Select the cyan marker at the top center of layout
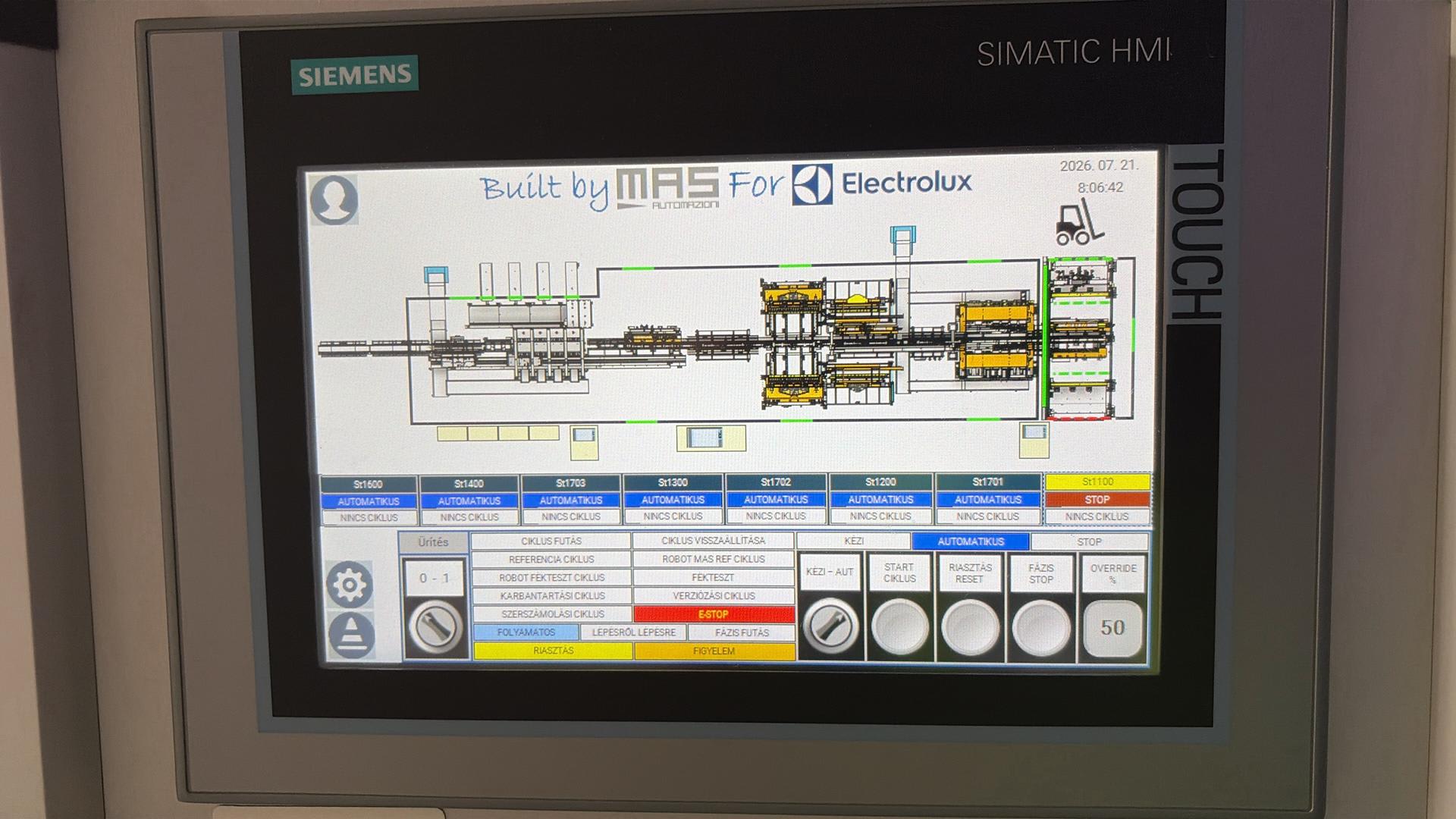 (902, 235)
